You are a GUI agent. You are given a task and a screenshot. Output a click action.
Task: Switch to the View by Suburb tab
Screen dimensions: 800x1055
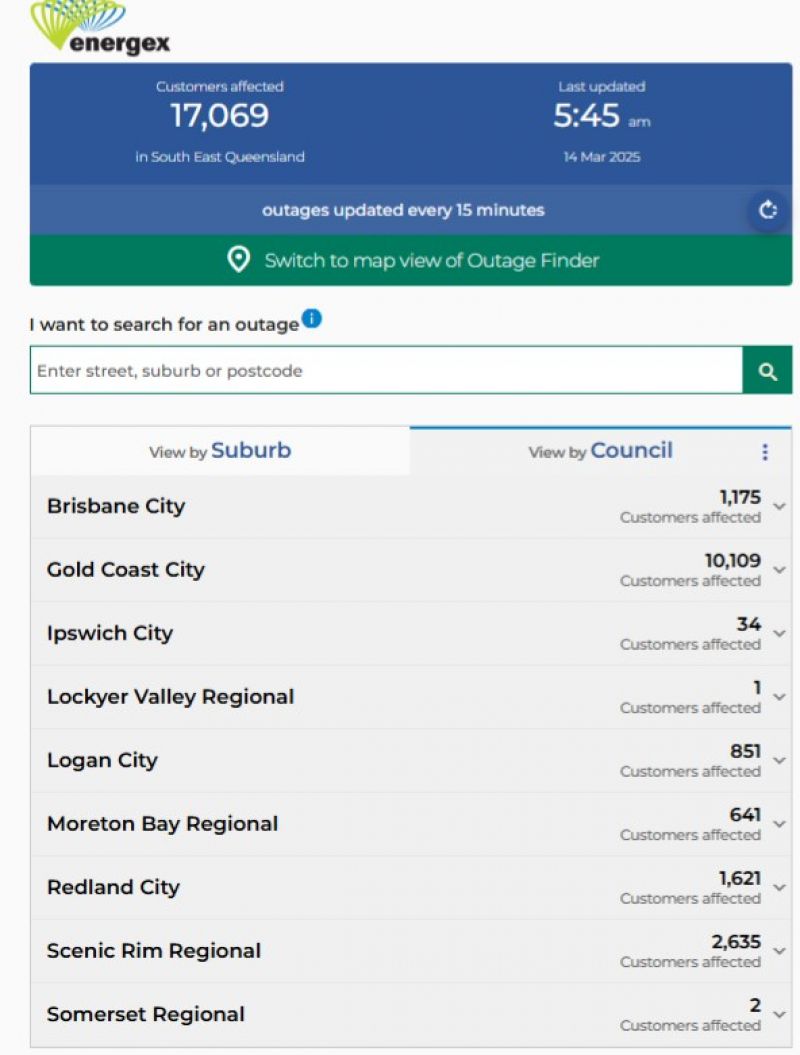220,451
